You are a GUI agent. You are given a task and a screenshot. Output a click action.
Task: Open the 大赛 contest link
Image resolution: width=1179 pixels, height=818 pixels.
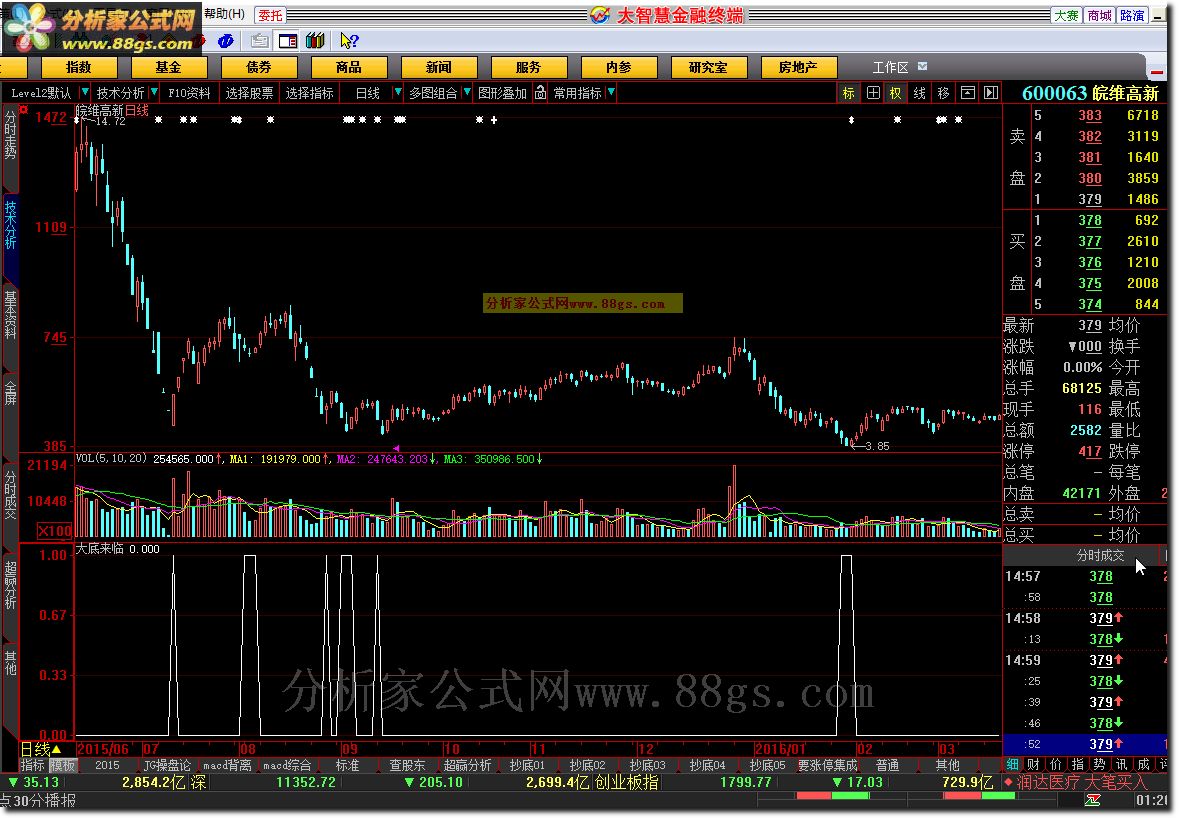(x=1066, y=15)
